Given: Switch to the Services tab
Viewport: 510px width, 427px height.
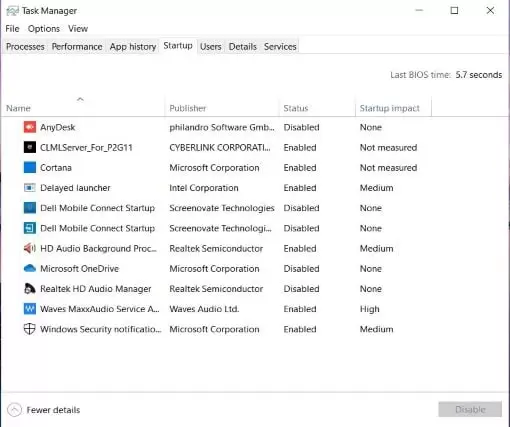Looking at the screenshot, I should pos(280,47).
